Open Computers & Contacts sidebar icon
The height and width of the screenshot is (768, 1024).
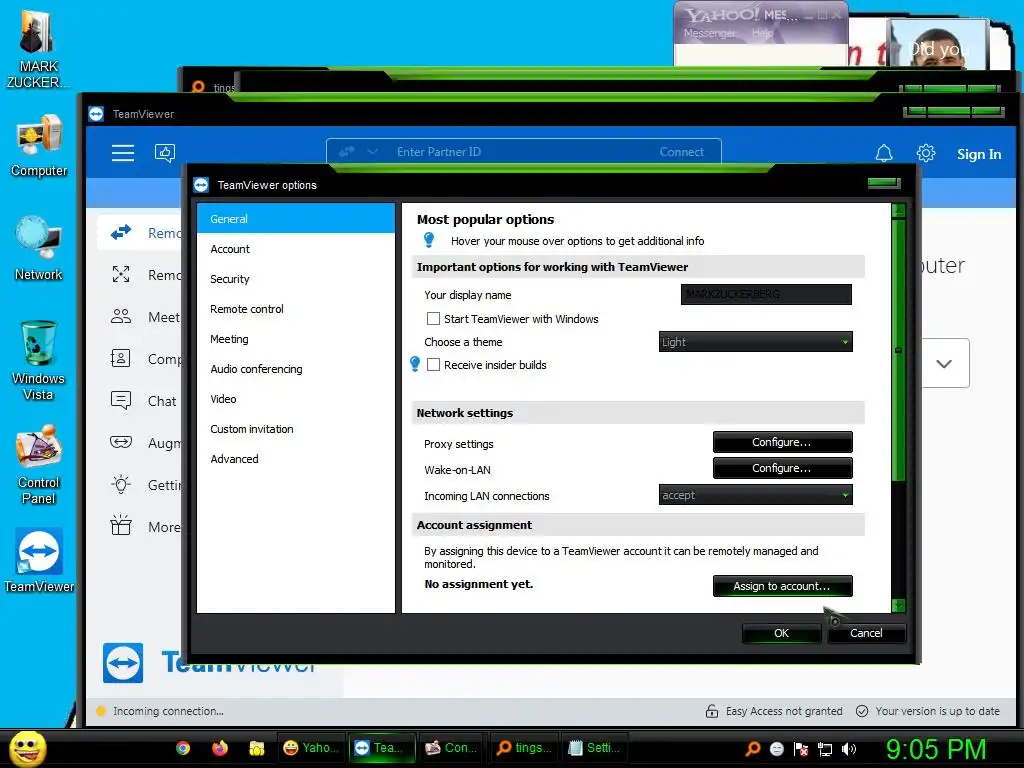click(x=121, y=359)
